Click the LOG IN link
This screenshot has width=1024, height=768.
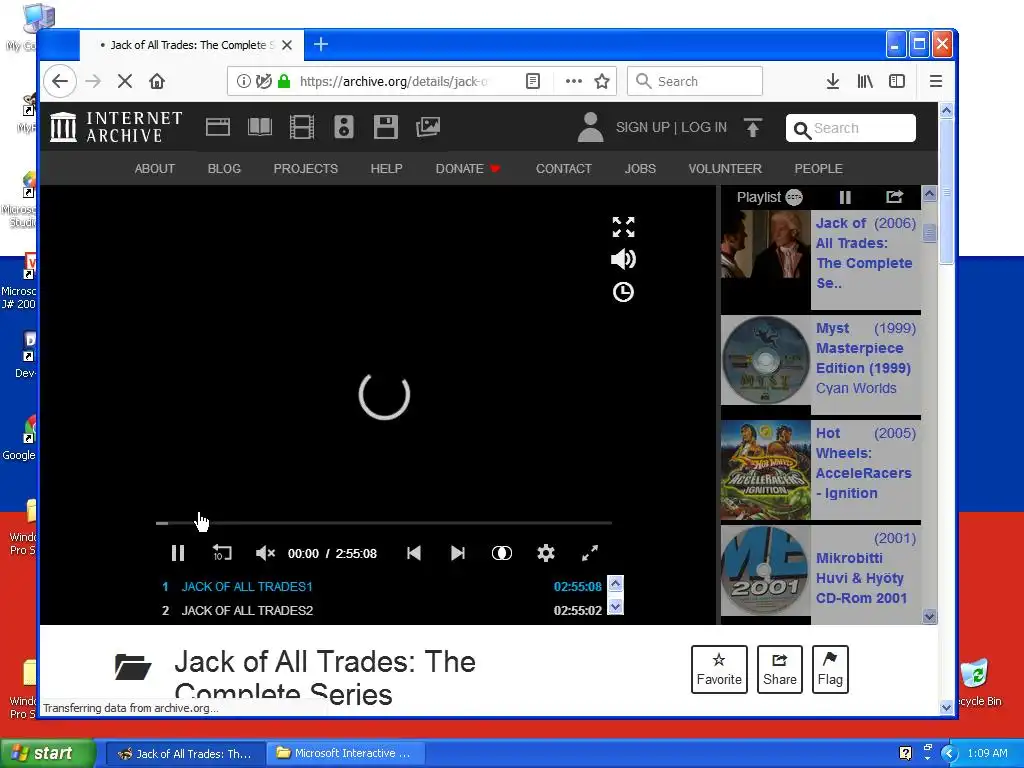coord(704,127)
